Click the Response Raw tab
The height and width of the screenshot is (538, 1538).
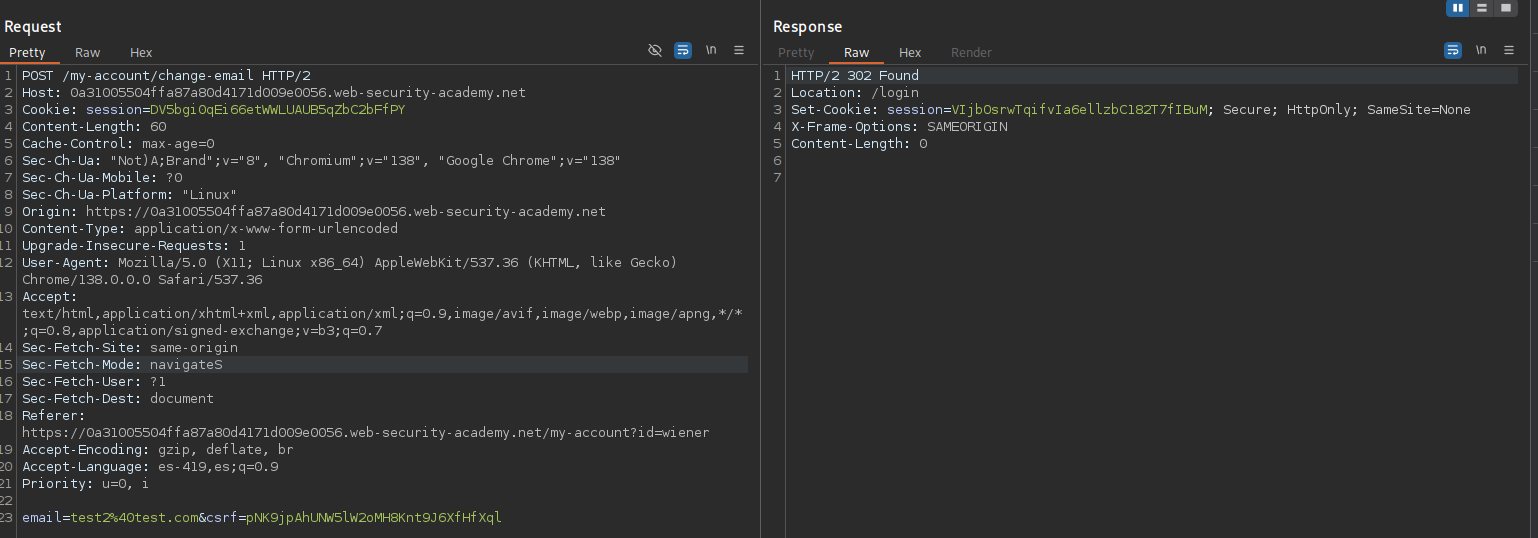857,52
